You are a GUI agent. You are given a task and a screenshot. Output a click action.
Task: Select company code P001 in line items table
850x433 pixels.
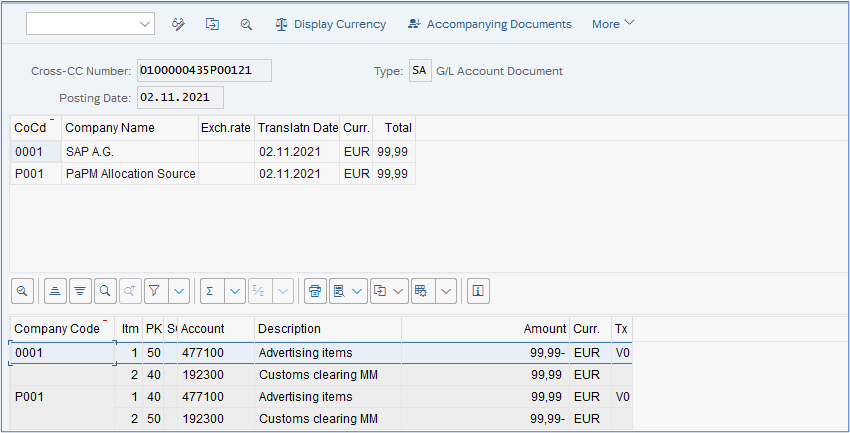[x=62, y=397]
